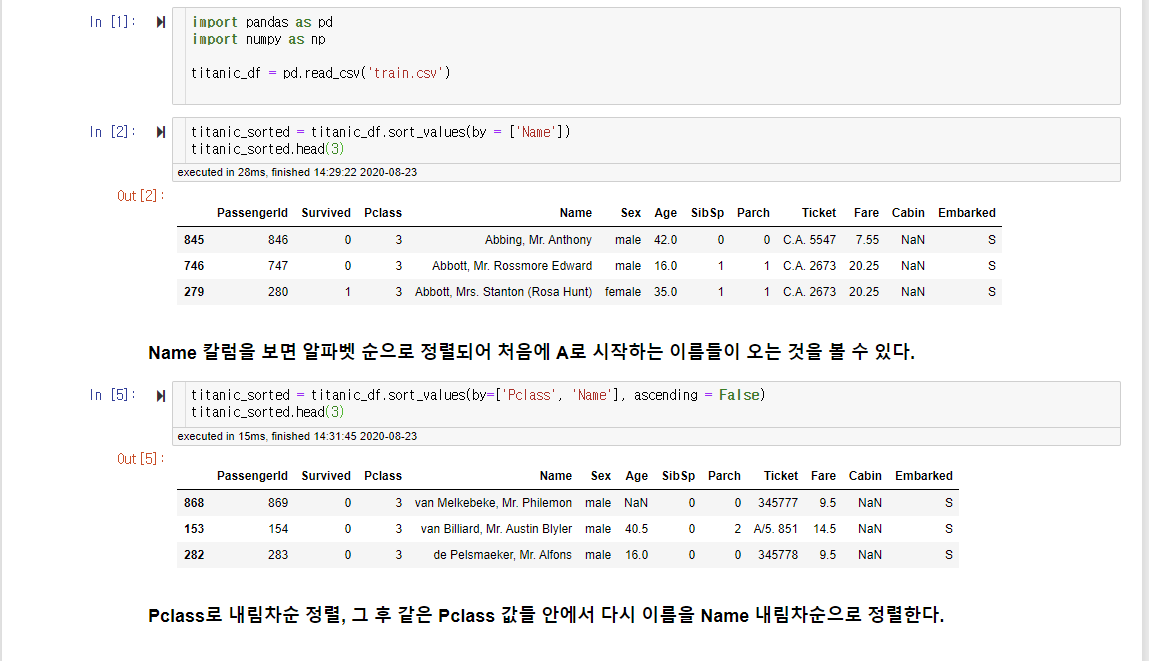Click row index 153
Image resolution: width=1149 pixels, height=661 pixels.
194,528
